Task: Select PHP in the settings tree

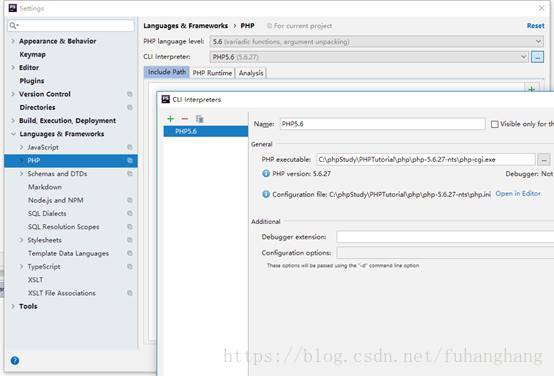Action: click(71, 160)
